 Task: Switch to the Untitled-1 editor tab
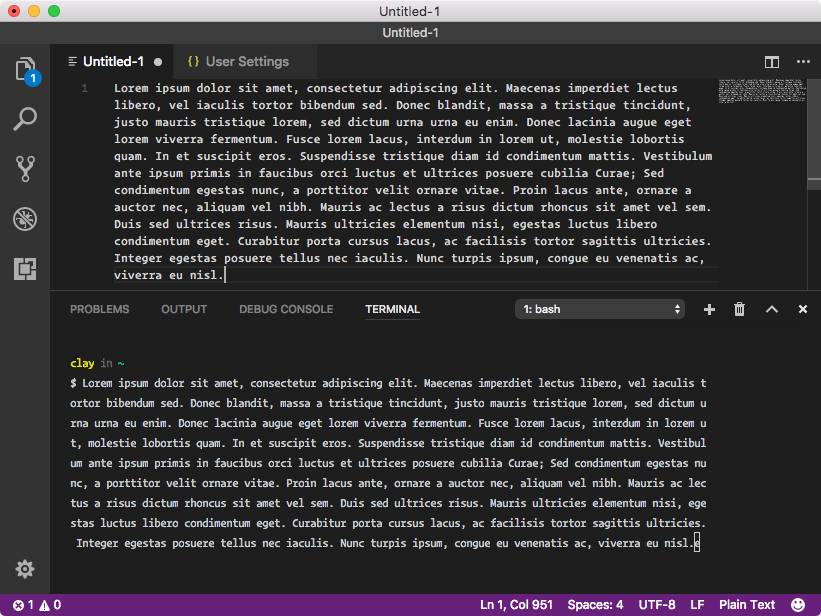tap(113, 62)
